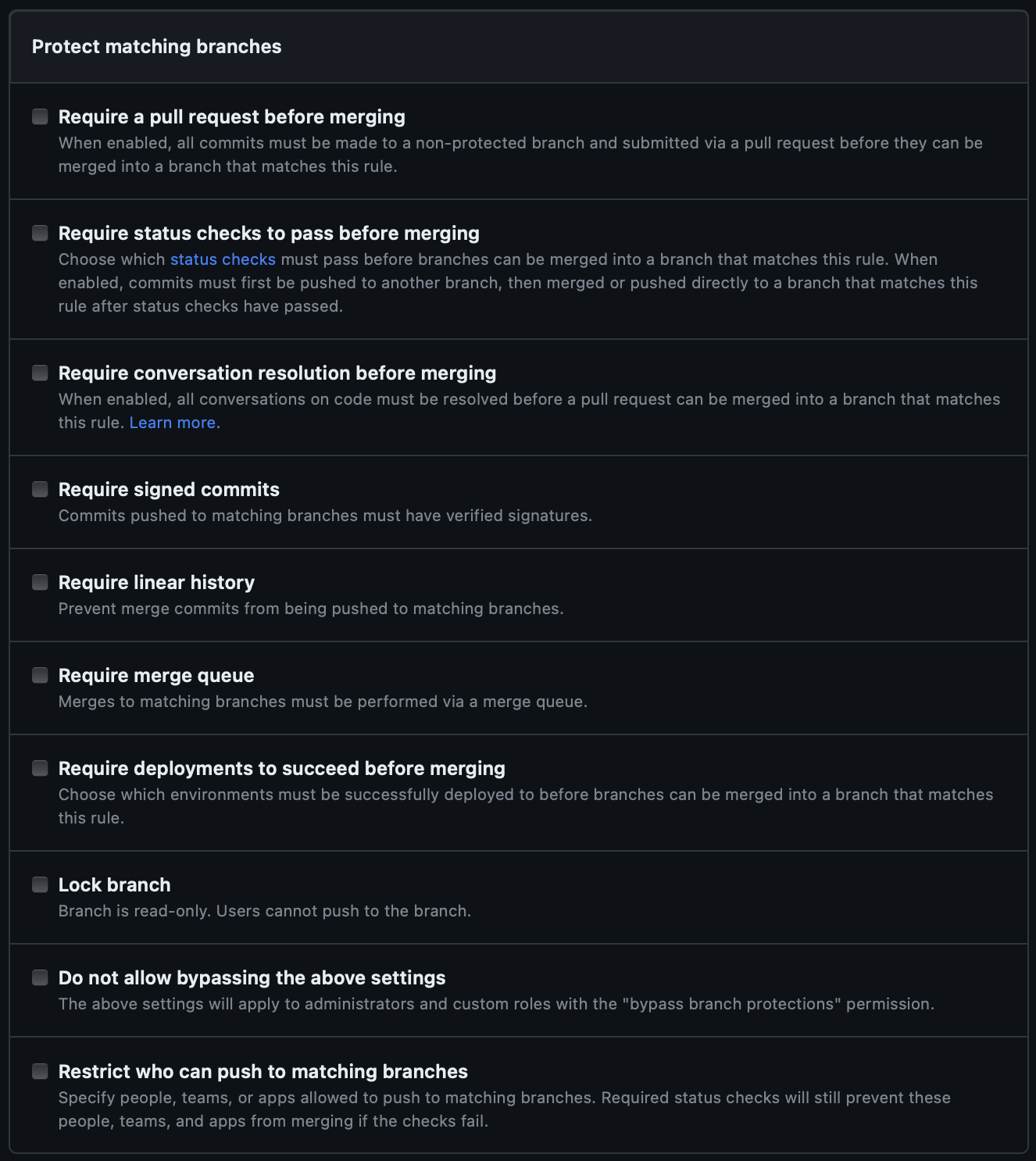Check the Require merge queue option
This screenshot has height=1161, width=1036.
[40, 676]
